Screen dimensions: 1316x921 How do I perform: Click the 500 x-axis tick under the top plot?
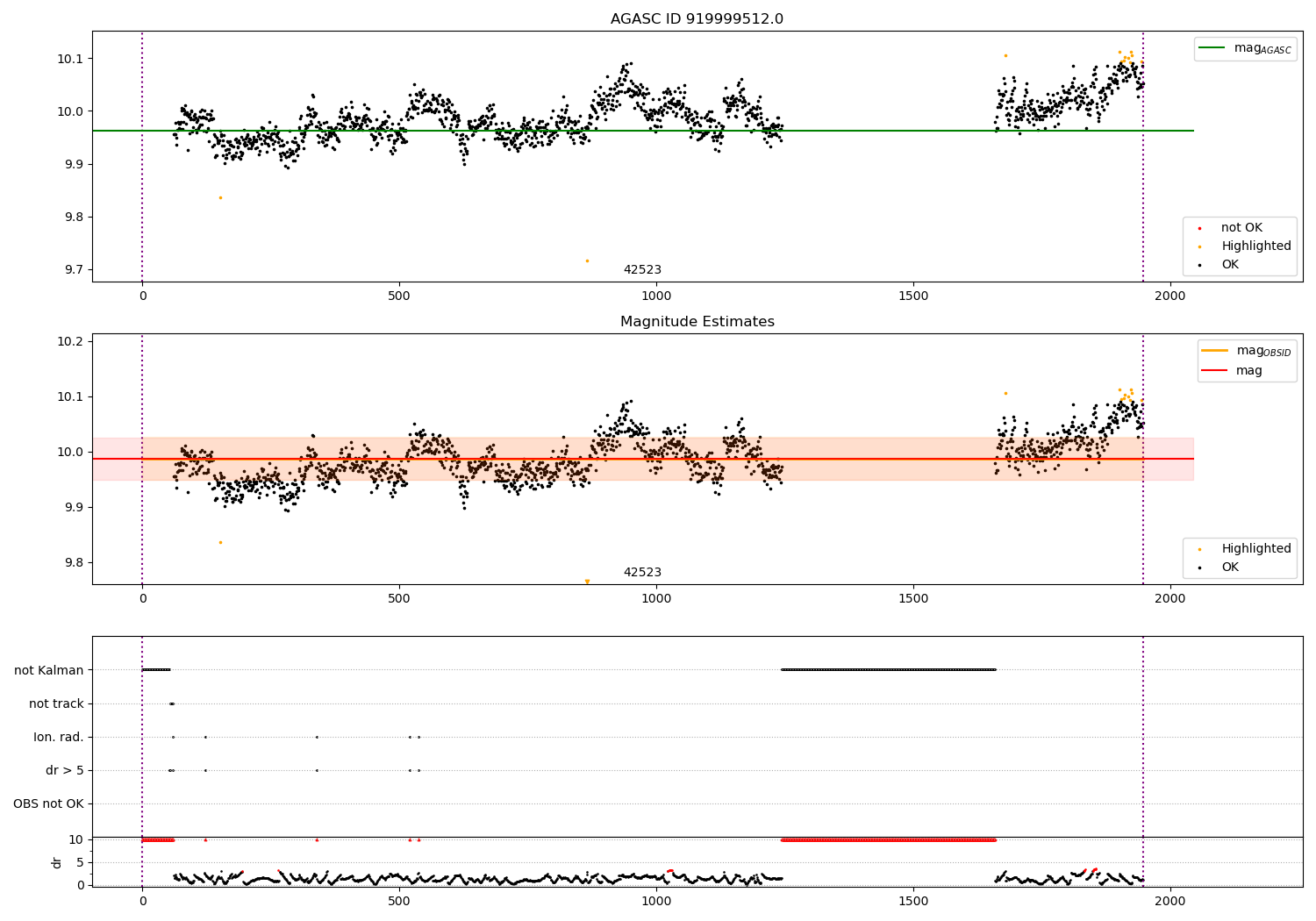click(399, 296)
